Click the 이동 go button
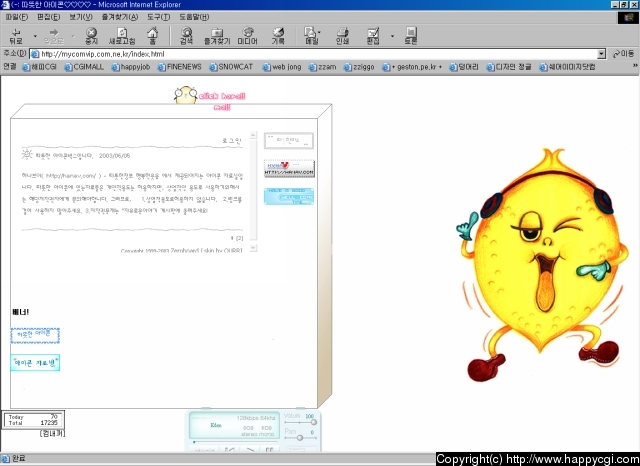The height and width of the screenshot is (466, 640). pyautogui.click(x=623, y=54)
